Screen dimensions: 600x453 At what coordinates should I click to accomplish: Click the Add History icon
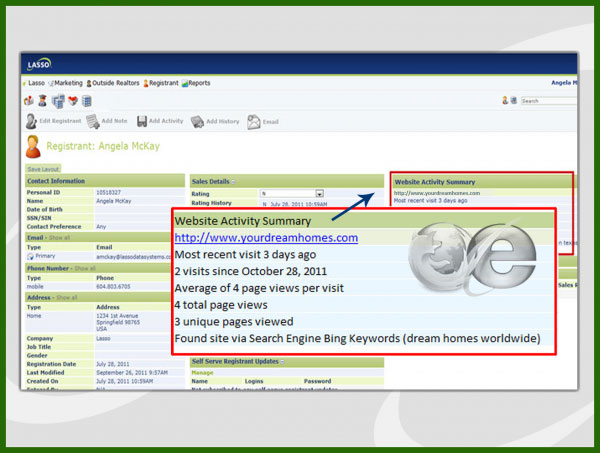point(197,122)
